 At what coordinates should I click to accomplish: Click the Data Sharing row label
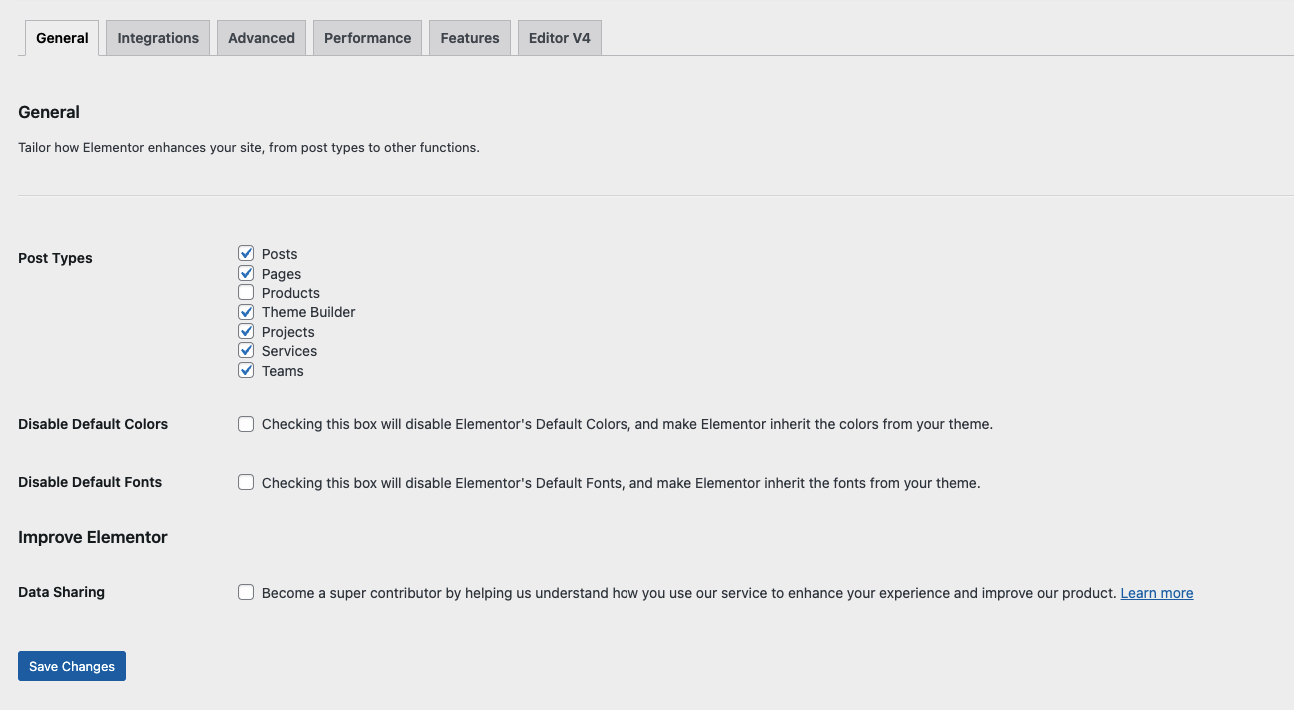pyautogui.click(x=61, y=592)
